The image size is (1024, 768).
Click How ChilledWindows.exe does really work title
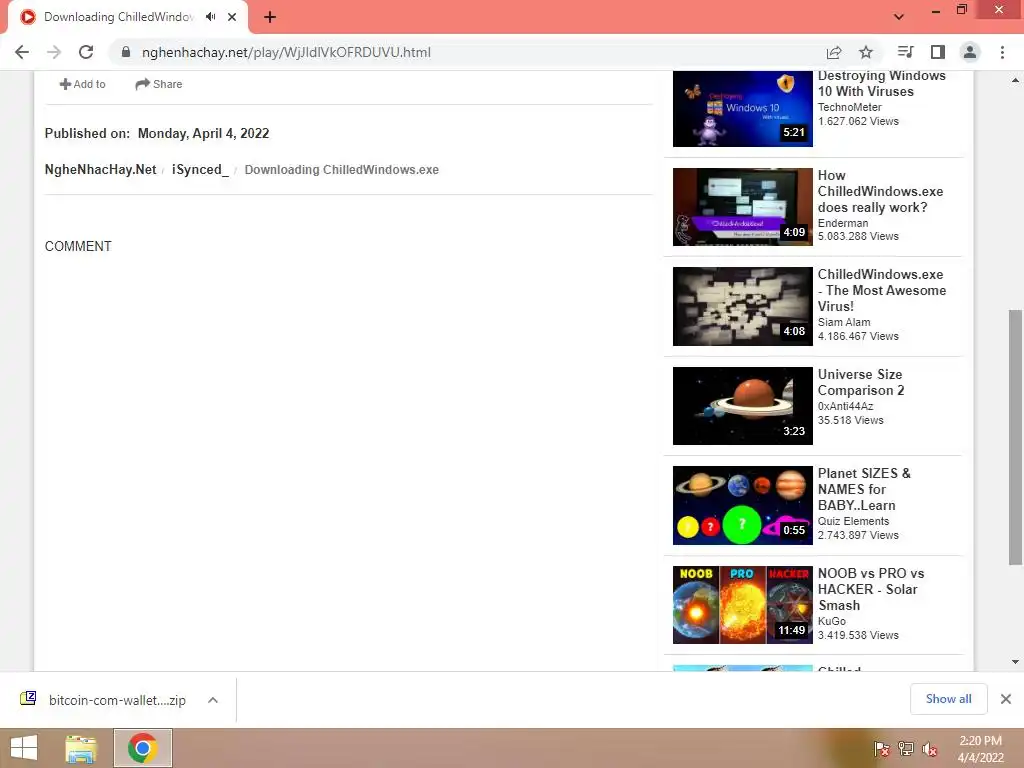(x=880, y=191)
